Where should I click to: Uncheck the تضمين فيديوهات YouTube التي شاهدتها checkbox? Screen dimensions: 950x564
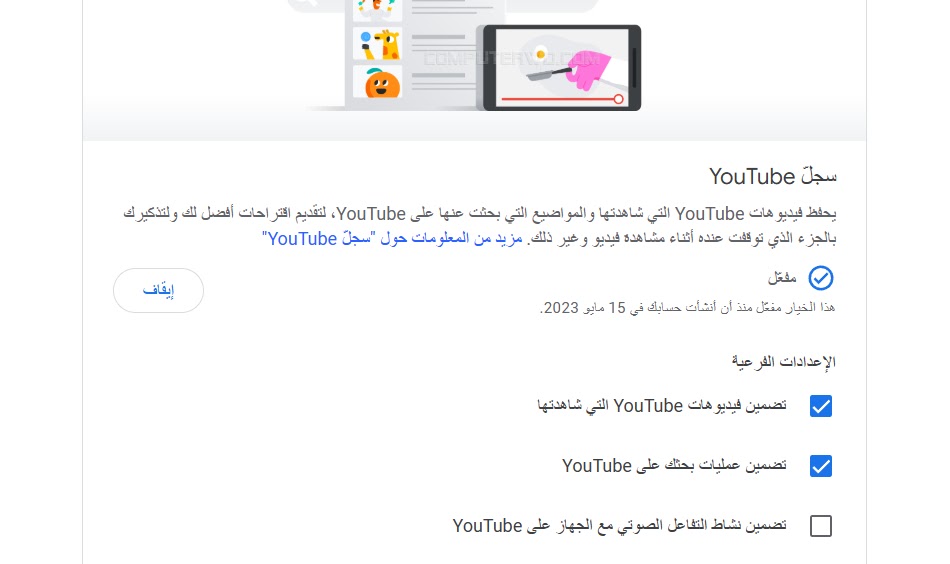click(x=820, y=406)
